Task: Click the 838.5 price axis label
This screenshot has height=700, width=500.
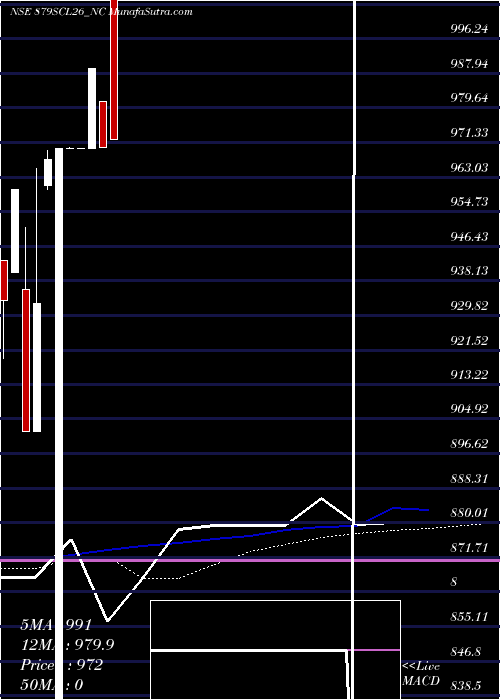Action: [467, 686]
